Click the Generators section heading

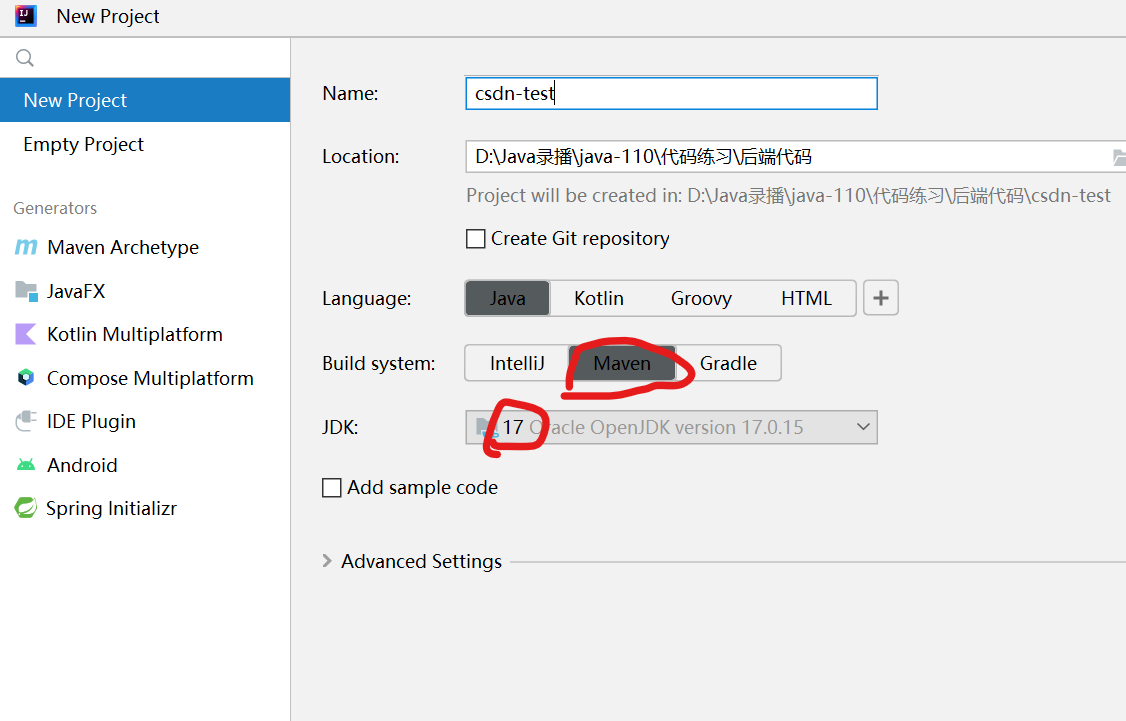tap(55, 208)
